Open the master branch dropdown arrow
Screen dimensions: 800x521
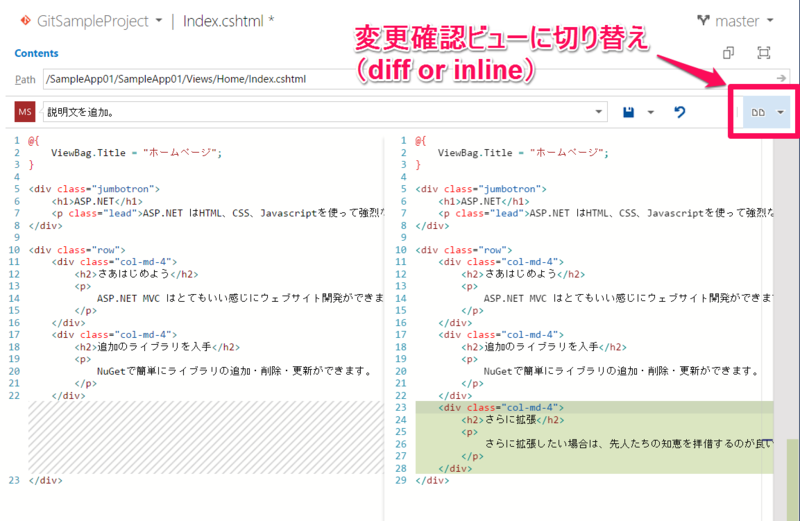tap(770, 21)
